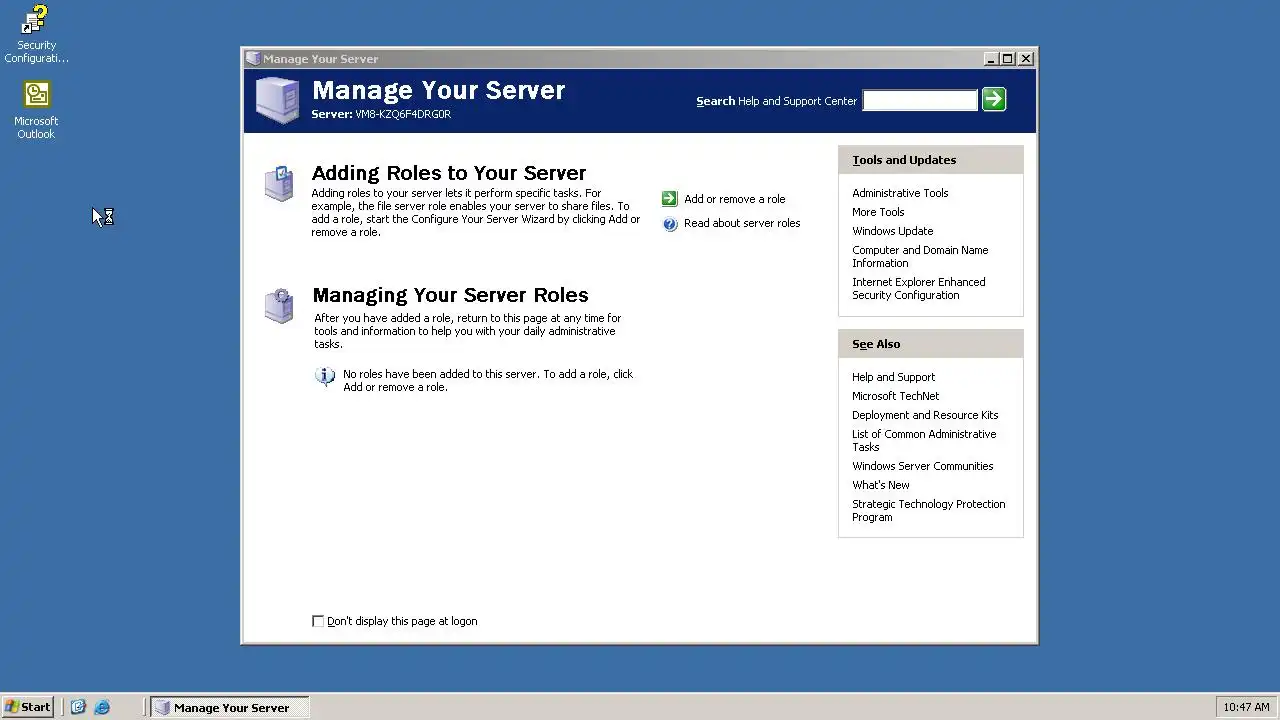This screenshot has height=720, width=1280.
Task: Click server name VM8-KZQ6F4DRG0R text
Action: (x=403, y=114)
